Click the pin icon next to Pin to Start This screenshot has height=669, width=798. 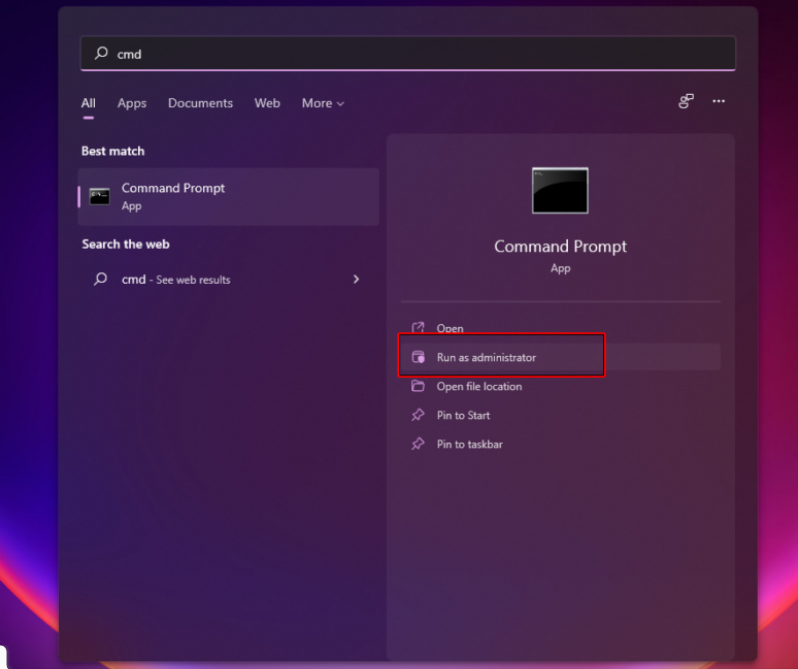[418, 415]
